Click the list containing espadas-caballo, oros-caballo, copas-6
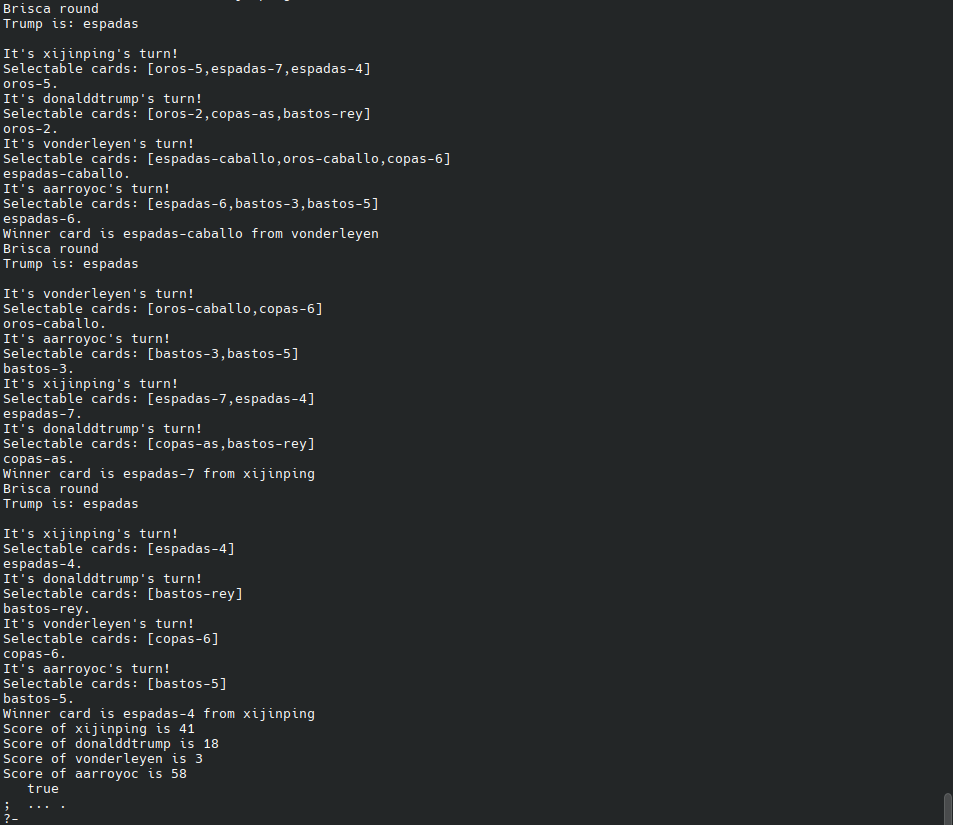 [299, 159]
